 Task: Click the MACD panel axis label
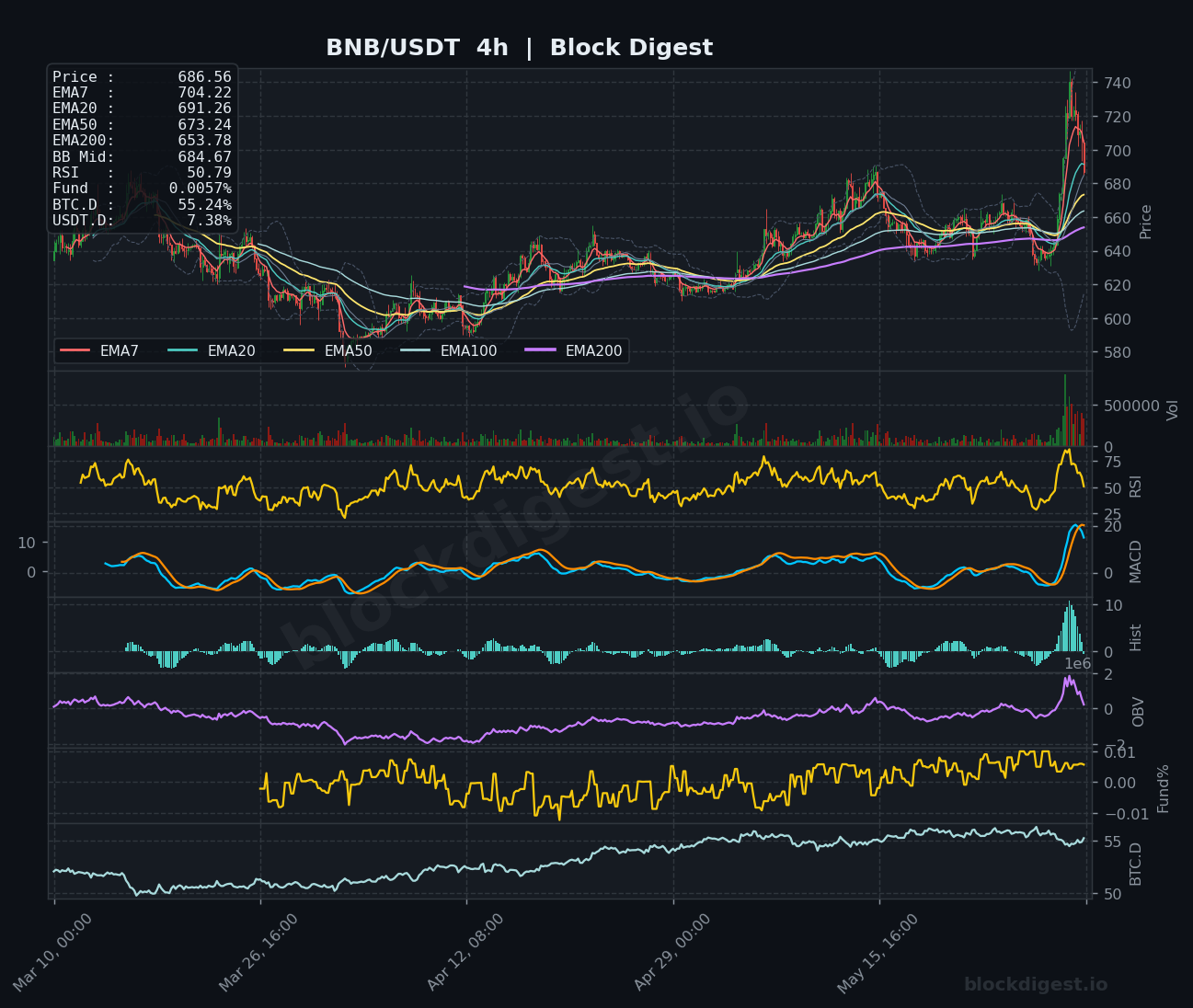click(x=1136, y=561)
